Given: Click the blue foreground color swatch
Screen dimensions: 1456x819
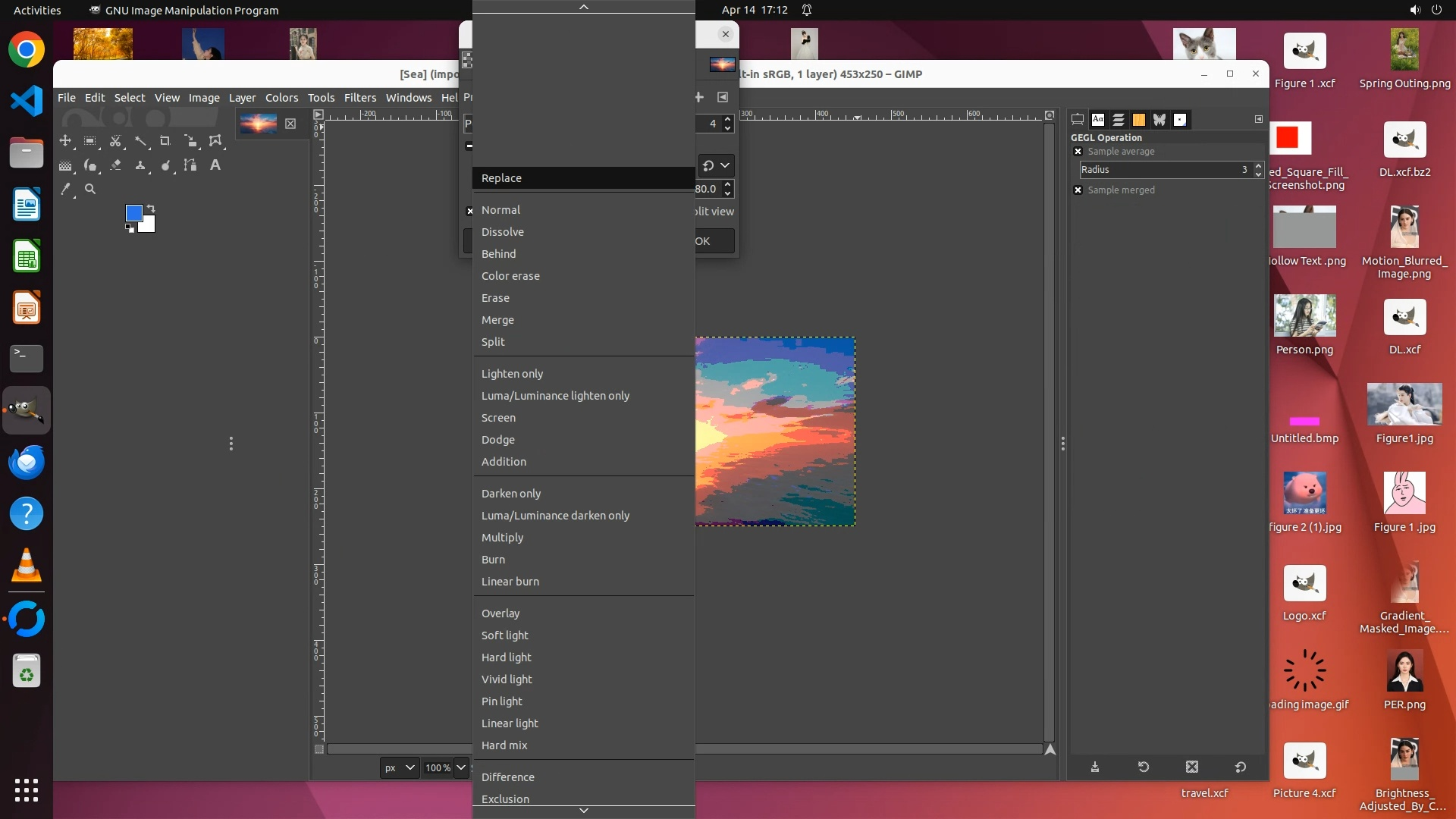Looking at the screenshot, I should [133, 213].
